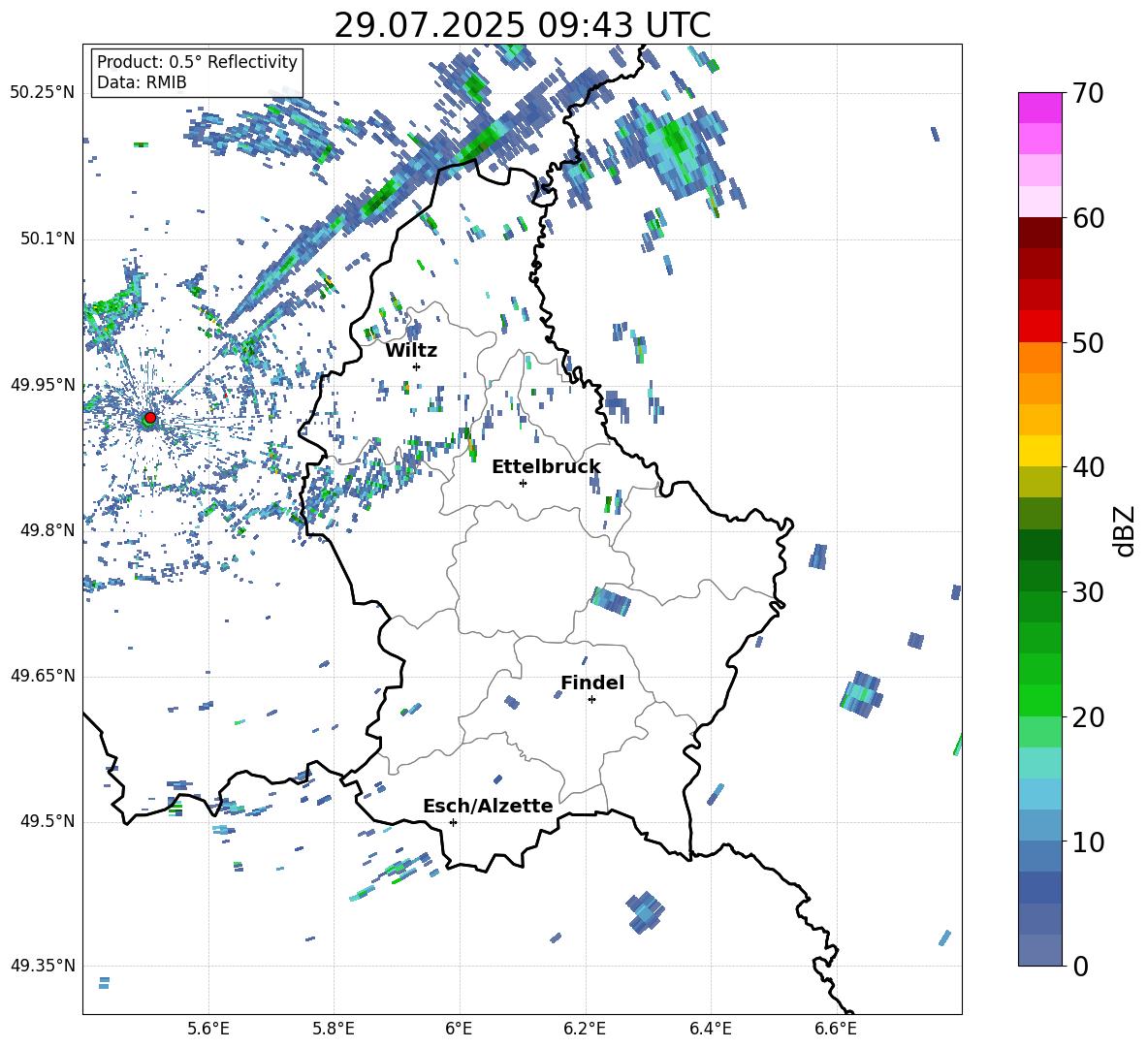The width and height of the screenshot is (1148, 1048).
Task: Click the 5.6°E longitude label
Action: pos(208,1029)
